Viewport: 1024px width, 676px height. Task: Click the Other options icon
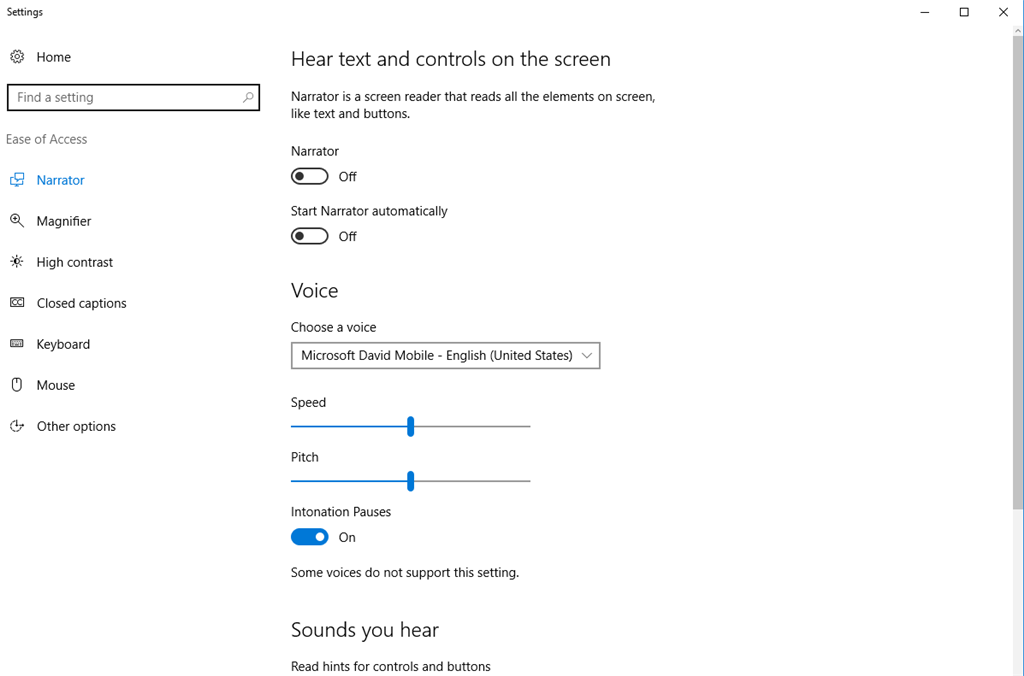17,426
